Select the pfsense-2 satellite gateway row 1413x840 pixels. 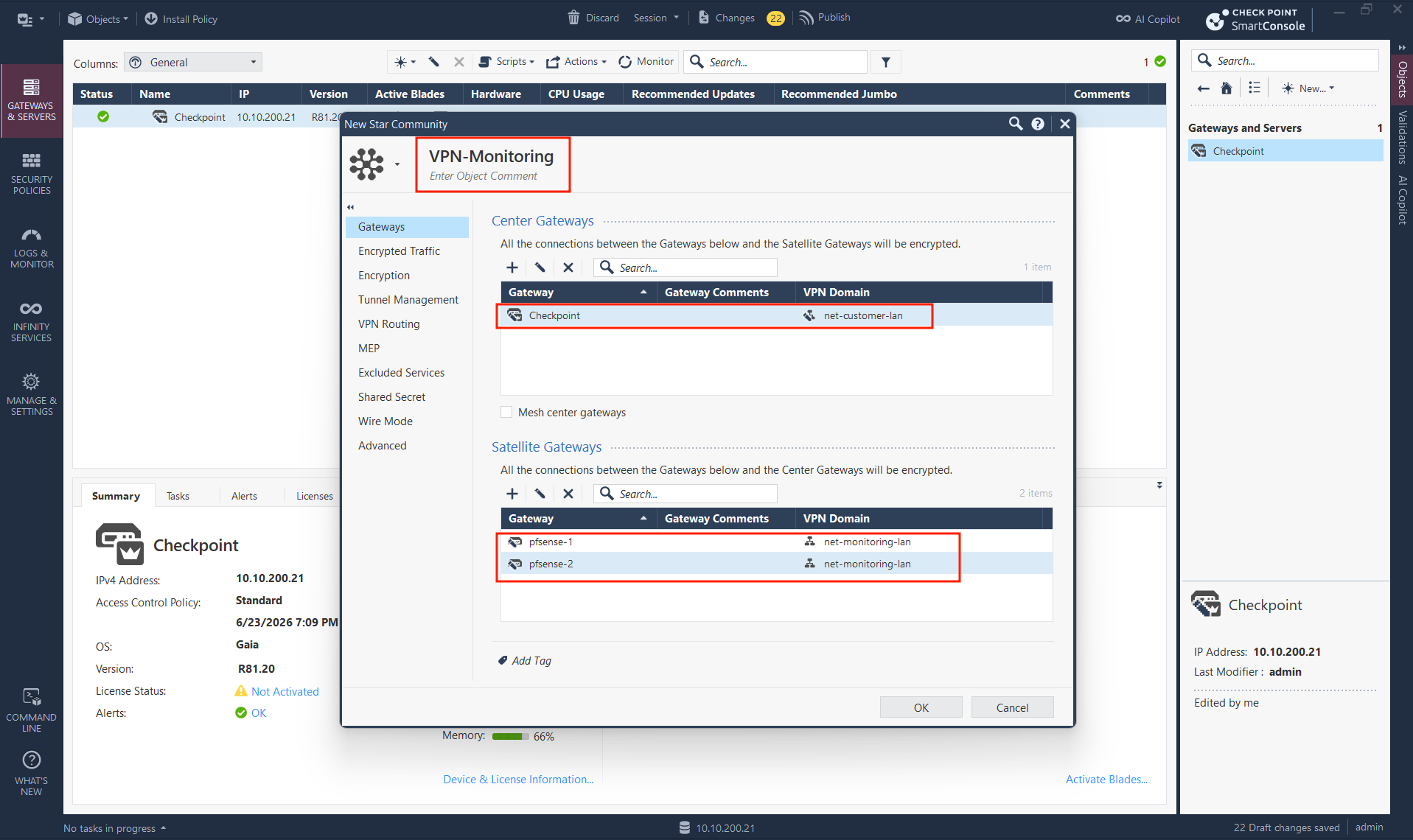(x=776, y=564)
